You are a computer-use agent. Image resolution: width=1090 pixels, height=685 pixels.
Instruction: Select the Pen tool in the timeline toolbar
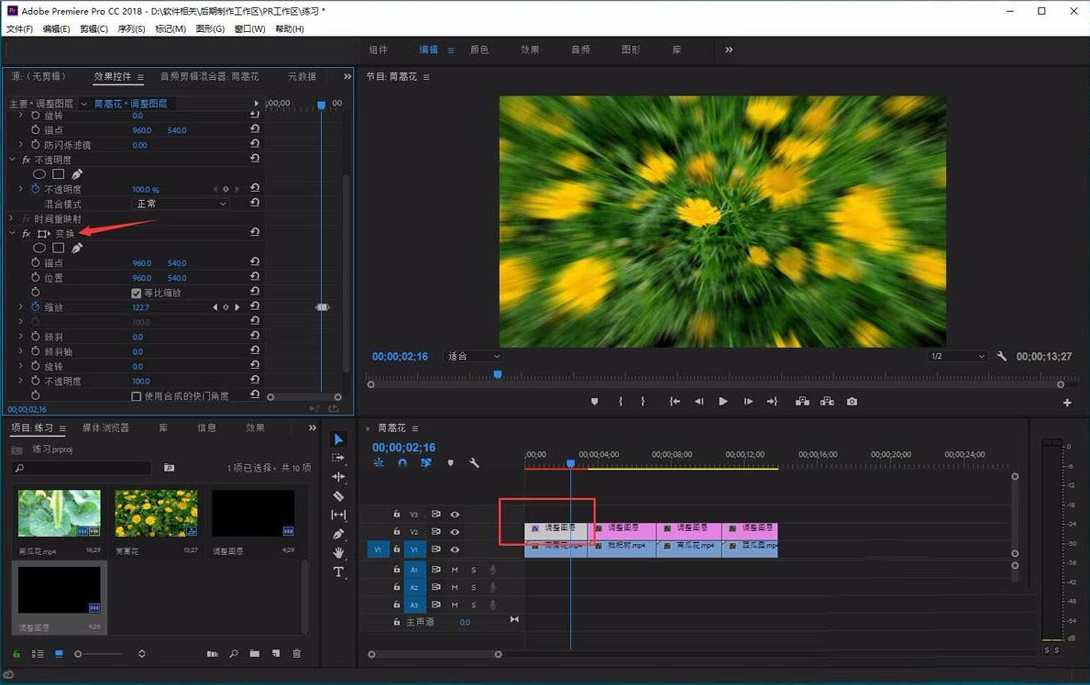pyautogui.click(x=338, y=534)
